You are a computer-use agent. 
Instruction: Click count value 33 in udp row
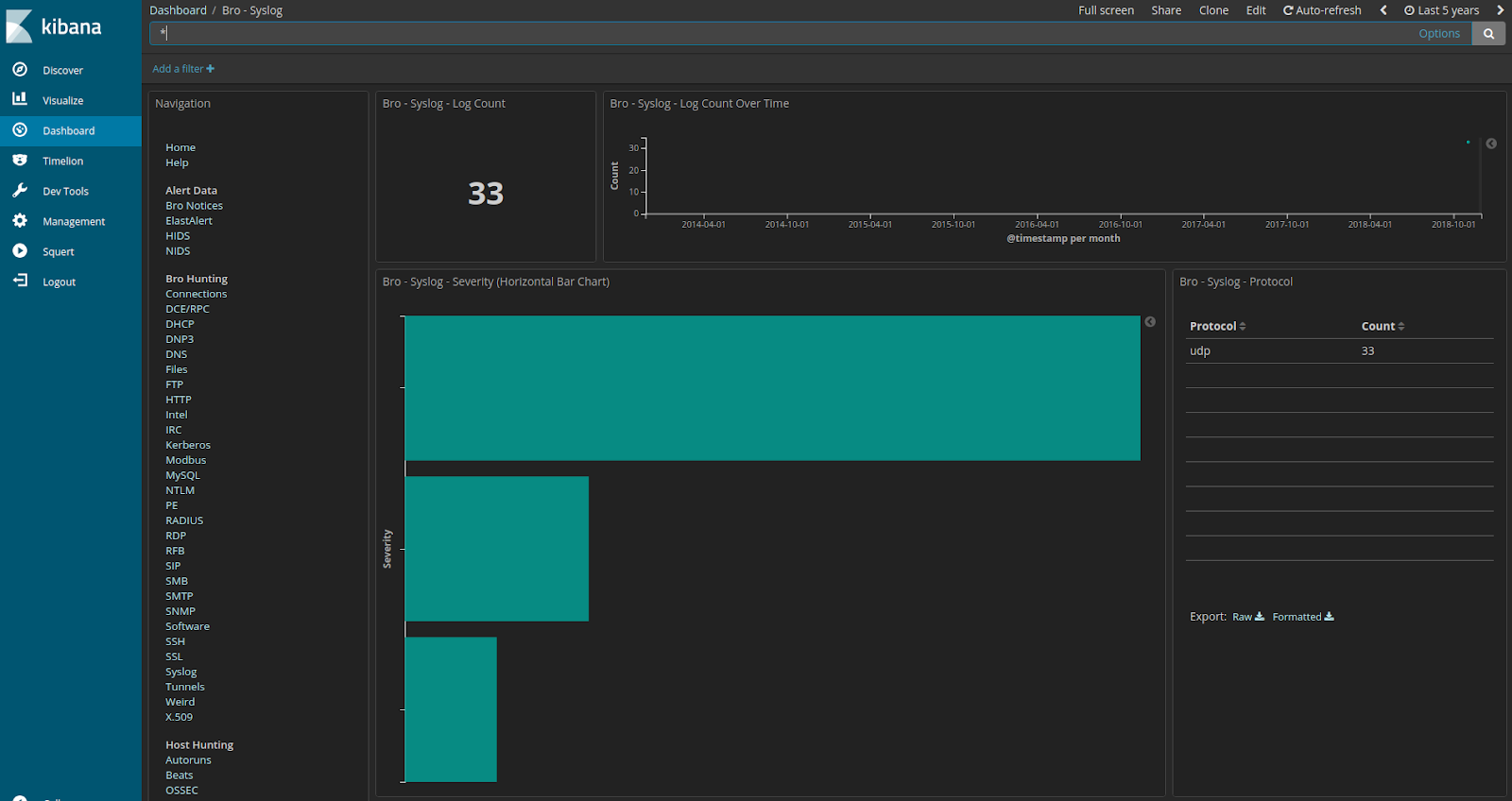(1367, 350)
